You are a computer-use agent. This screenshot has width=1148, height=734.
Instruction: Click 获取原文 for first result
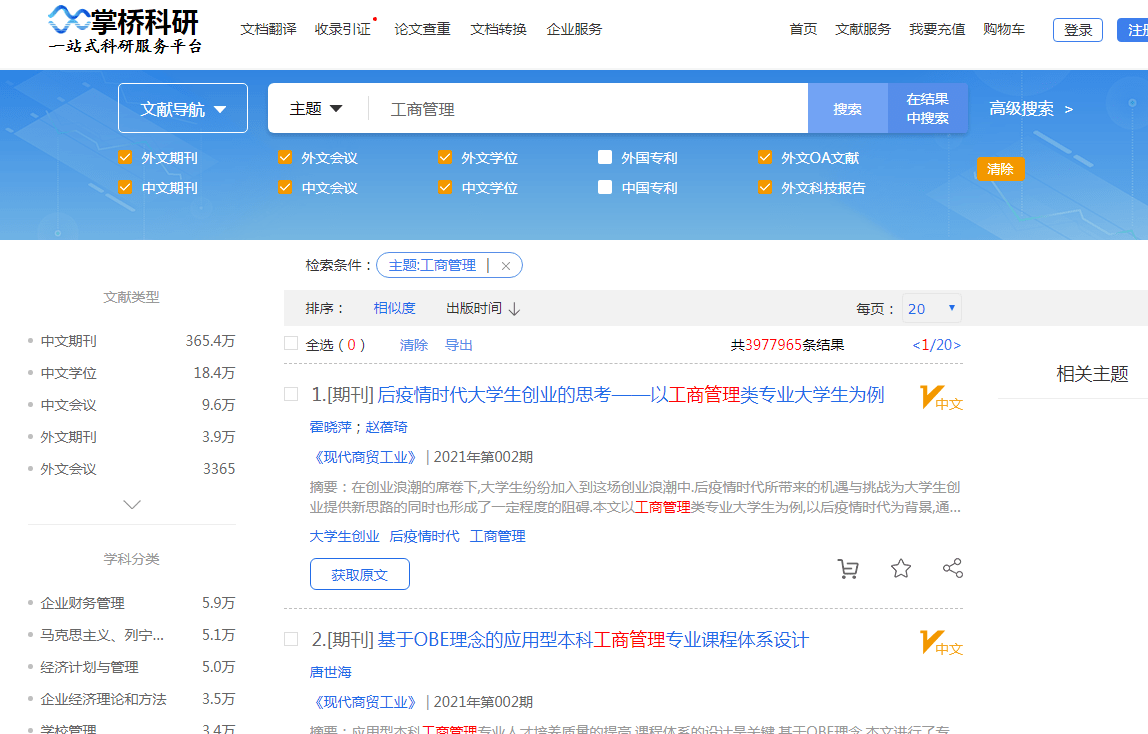pos(359,574)
